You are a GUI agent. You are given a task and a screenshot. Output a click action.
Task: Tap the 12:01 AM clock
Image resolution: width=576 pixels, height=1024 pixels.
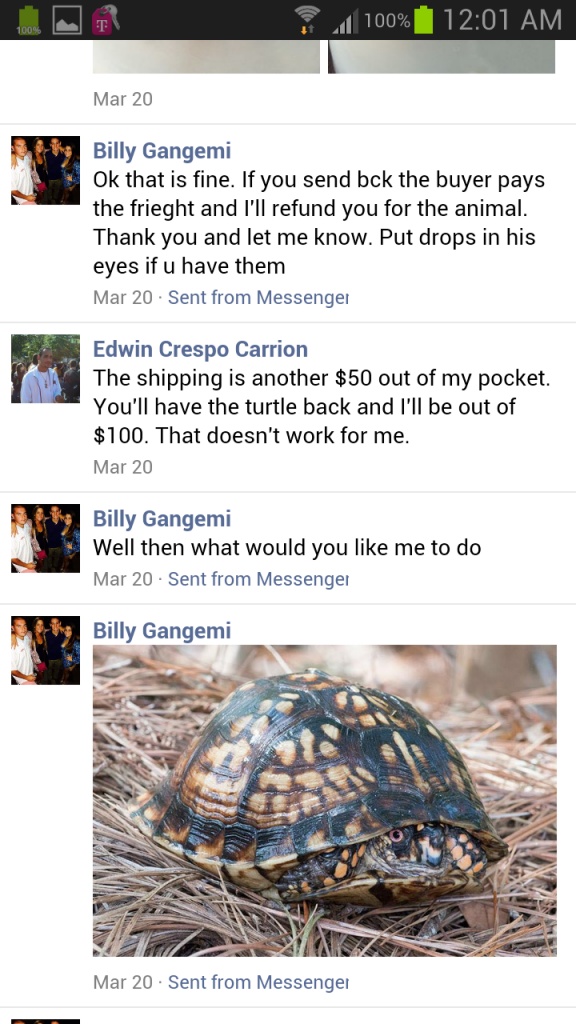click(x=502, y=20)
